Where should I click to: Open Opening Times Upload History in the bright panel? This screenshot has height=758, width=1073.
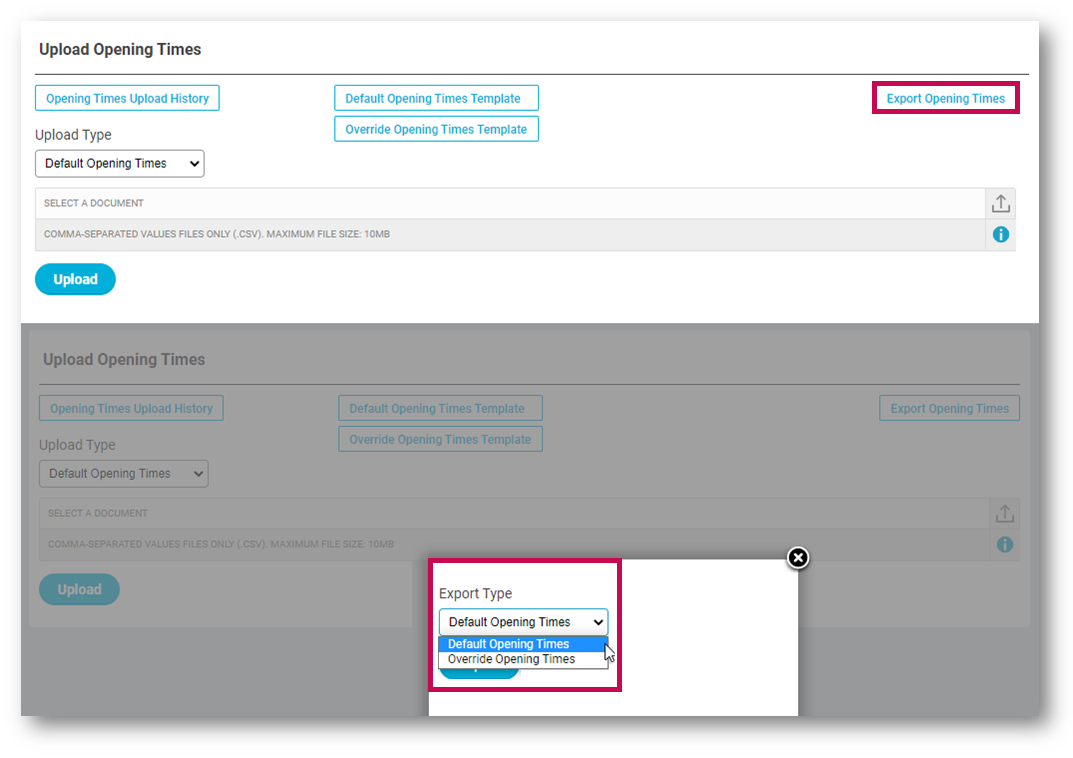pyautogui.click(x=127, y=98)
